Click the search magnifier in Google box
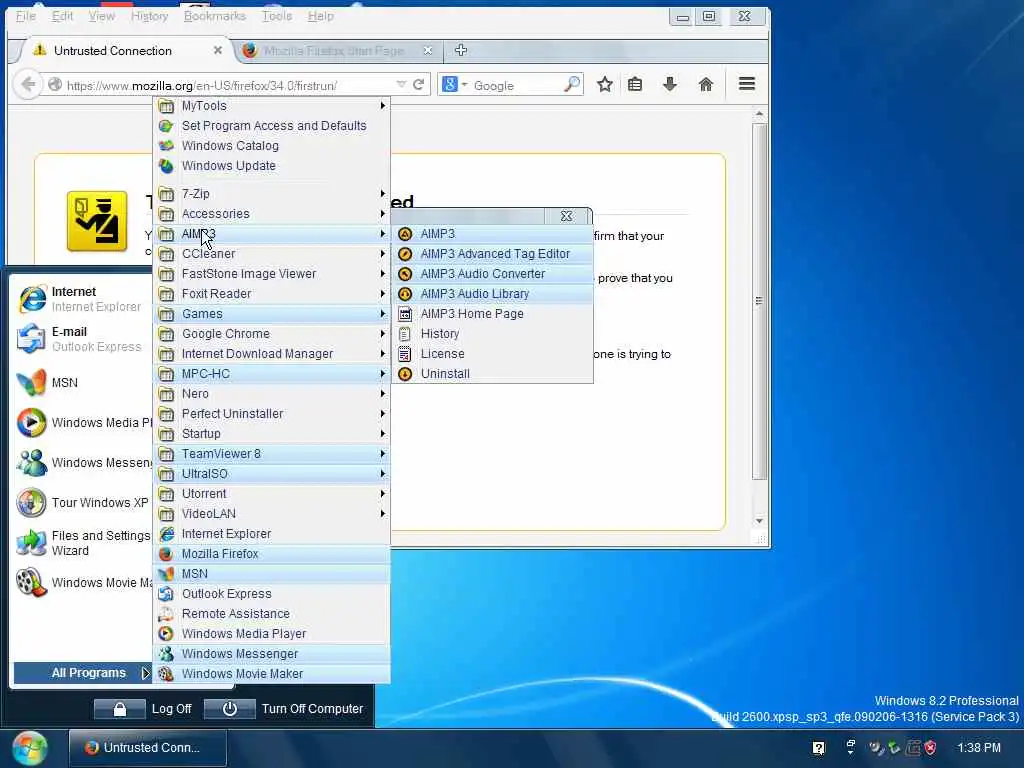Screen dimensions: 1024x768 [571, 85]
